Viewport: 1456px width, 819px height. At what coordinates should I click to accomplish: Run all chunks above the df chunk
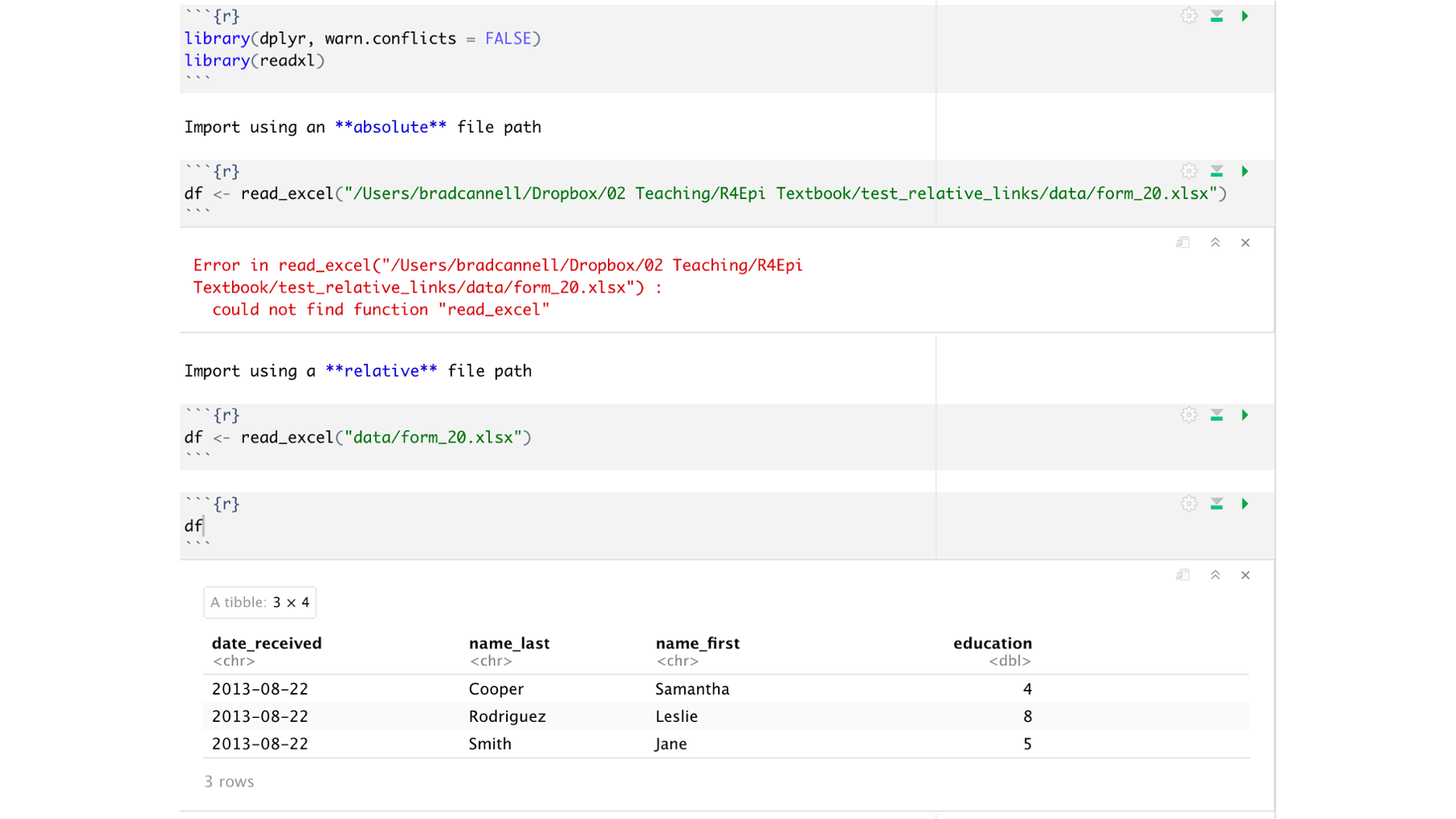[1217, 504]
